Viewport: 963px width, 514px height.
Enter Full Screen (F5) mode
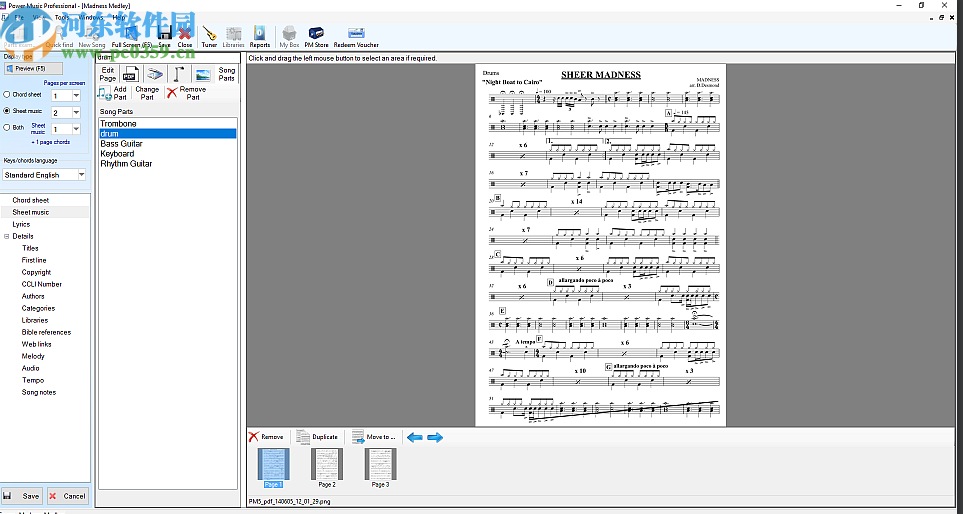(131, 36)
